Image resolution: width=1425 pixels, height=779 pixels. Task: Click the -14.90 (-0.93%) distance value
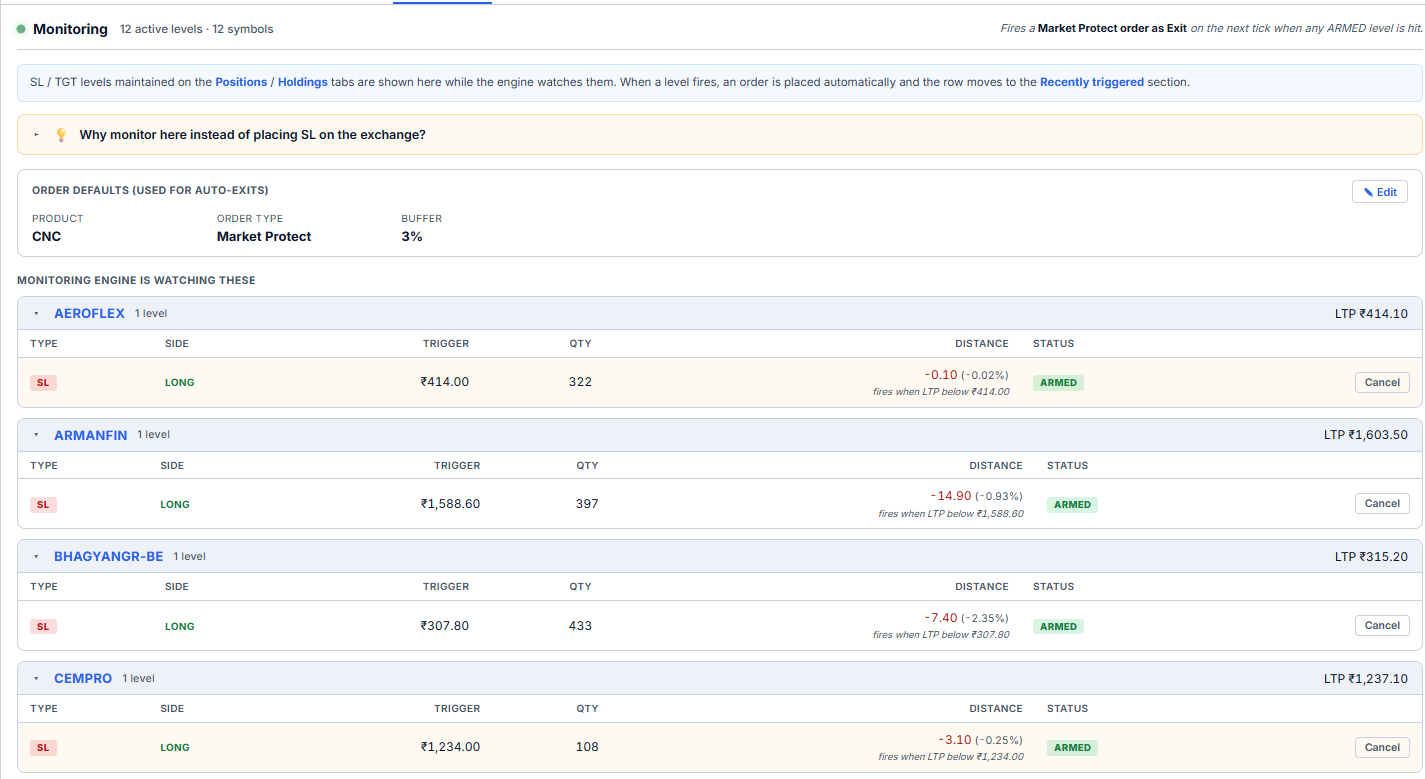[x=976, y=496]
